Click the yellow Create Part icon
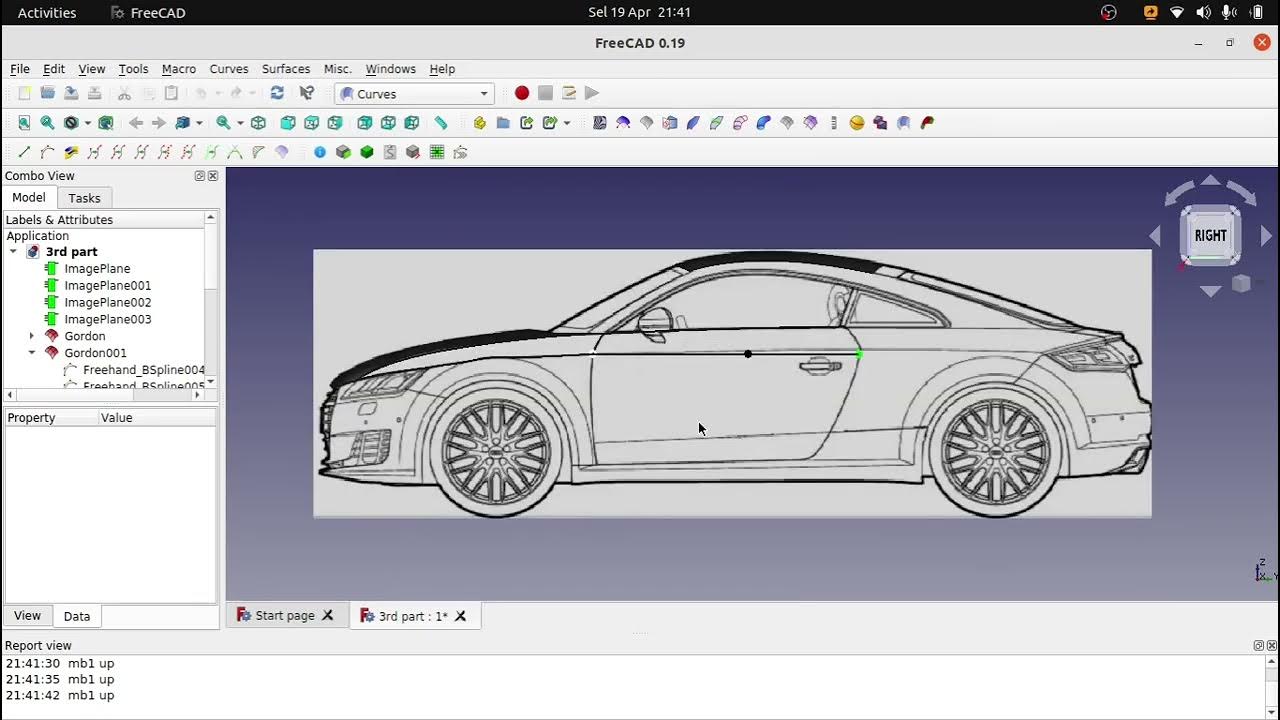Viewport: 1280px width, 720px height. [x=480, y=123]
